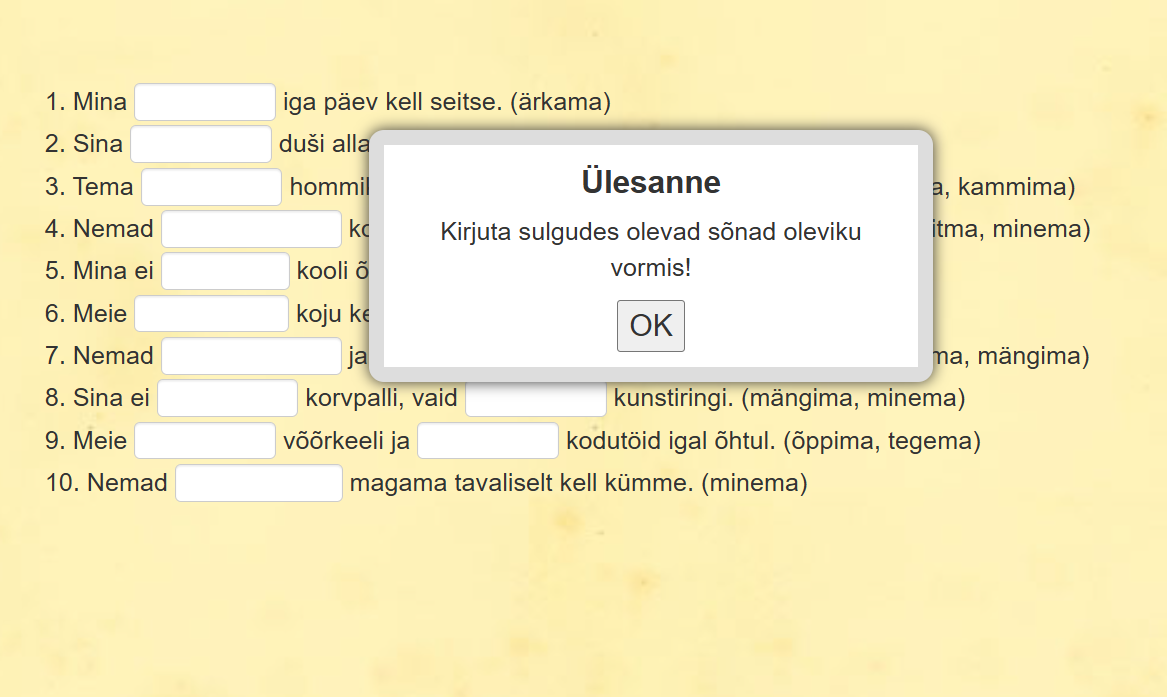Focus the blank field after "1. Mina"
This screenshot has width=1167, height=697.
coord(205,102)
